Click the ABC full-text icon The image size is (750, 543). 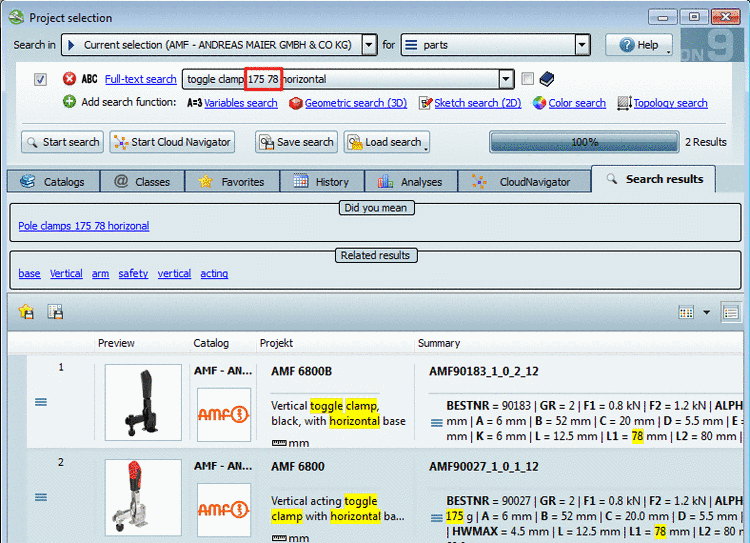(x=89, y=79)
